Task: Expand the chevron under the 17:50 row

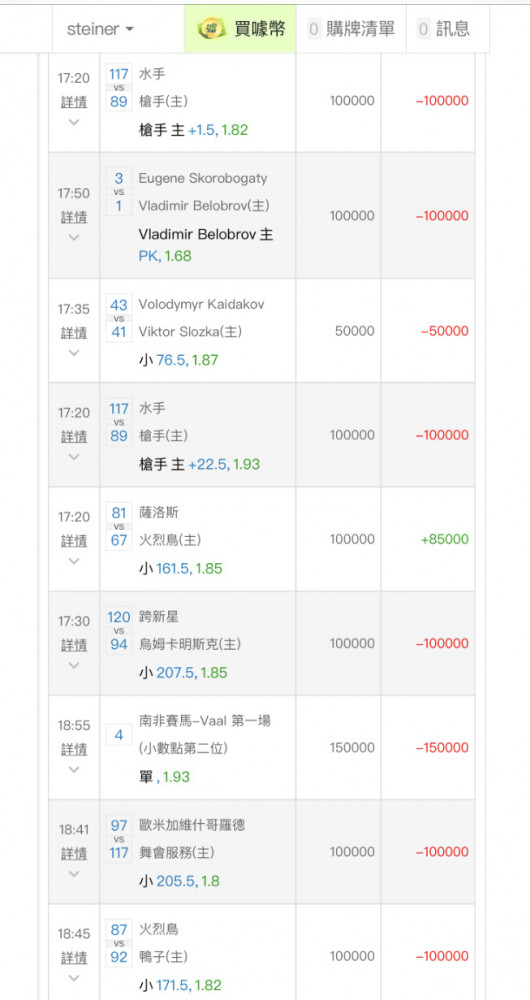Action: [74, 237]
